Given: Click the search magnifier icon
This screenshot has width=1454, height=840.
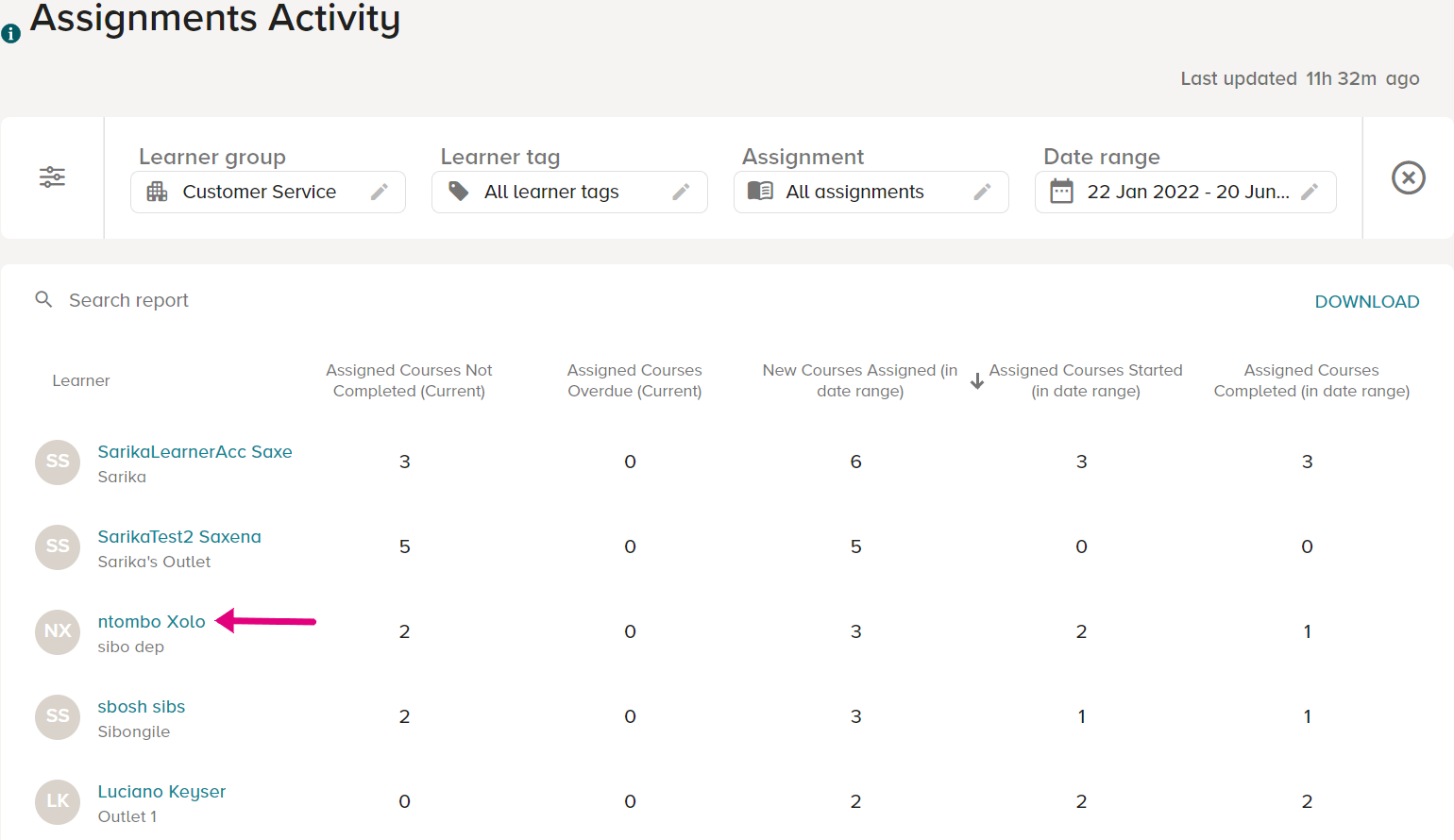Looking at the screenshot, I should point(43,299).
